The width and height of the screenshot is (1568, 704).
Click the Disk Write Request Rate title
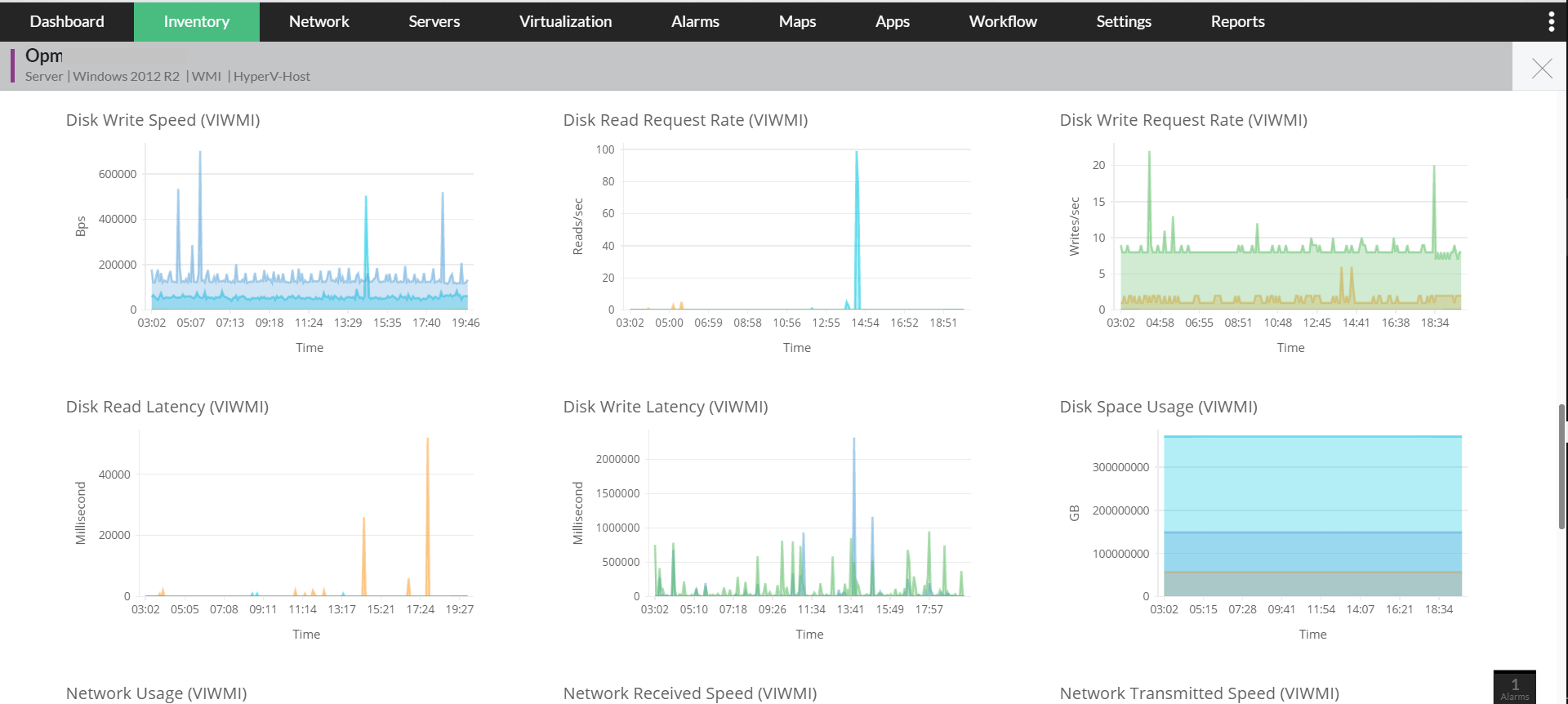[x=1183, y=120]
